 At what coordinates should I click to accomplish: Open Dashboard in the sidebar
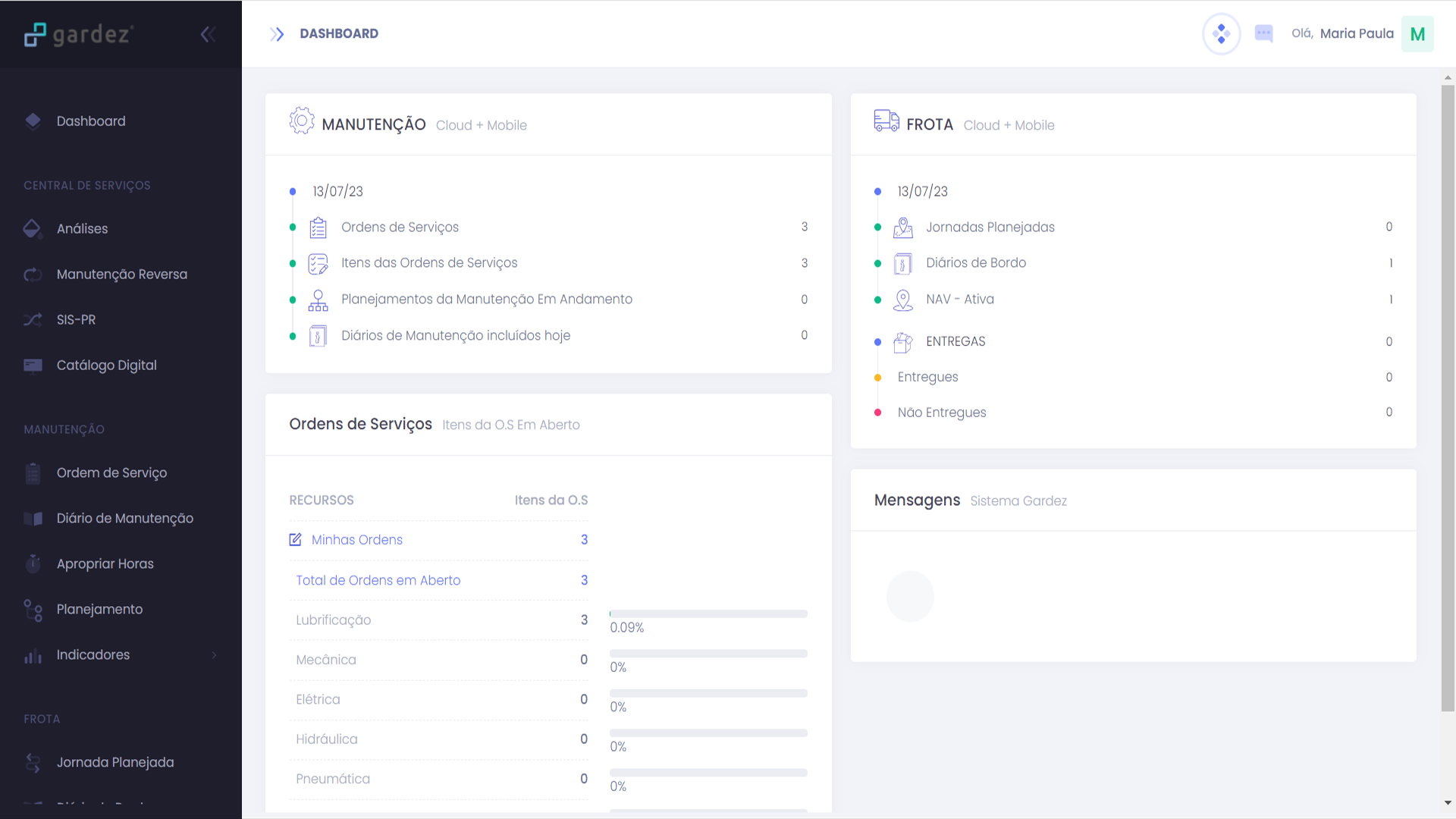(x=91, y=121)
